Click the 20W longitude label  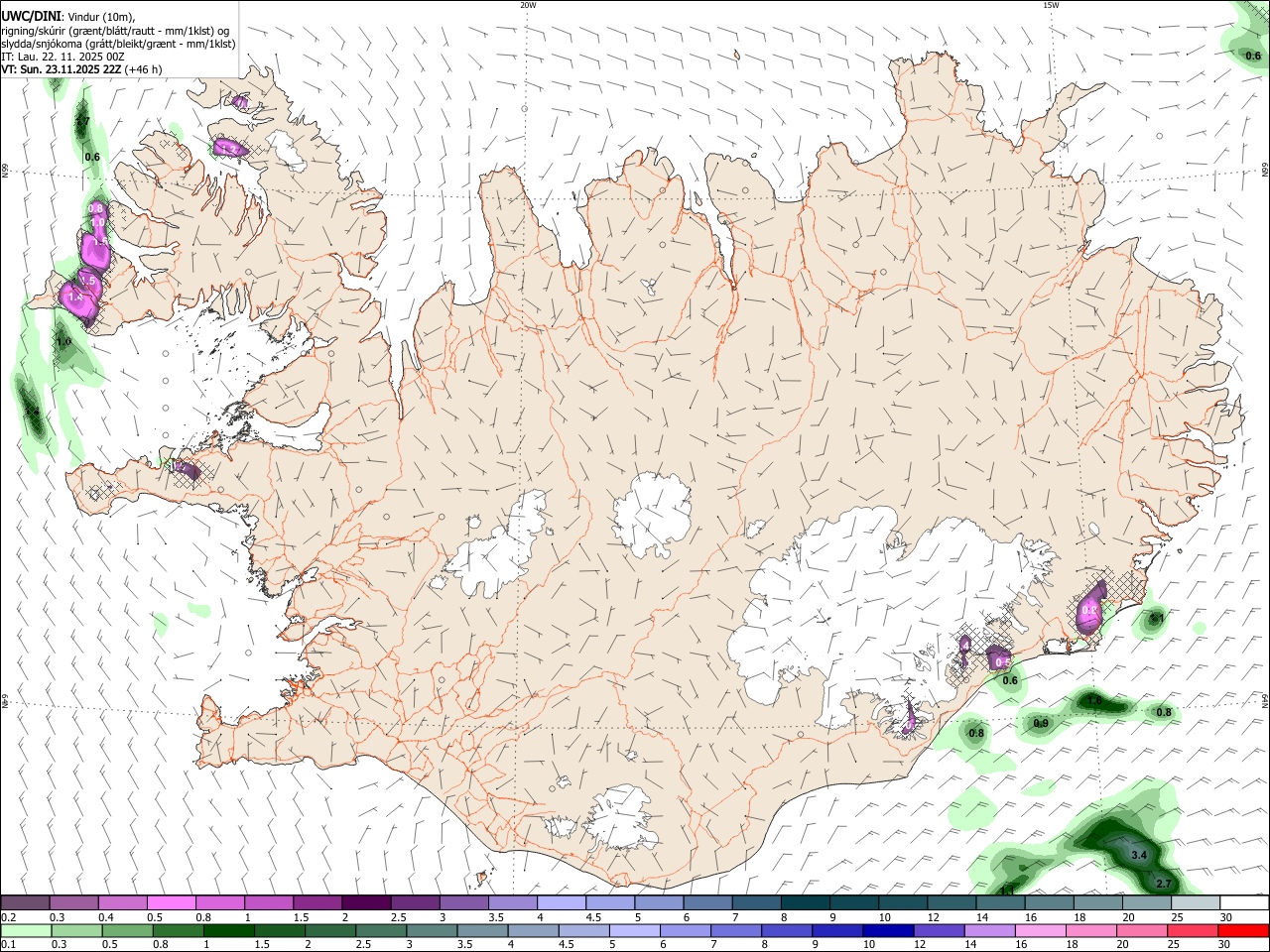click(528, 5)
